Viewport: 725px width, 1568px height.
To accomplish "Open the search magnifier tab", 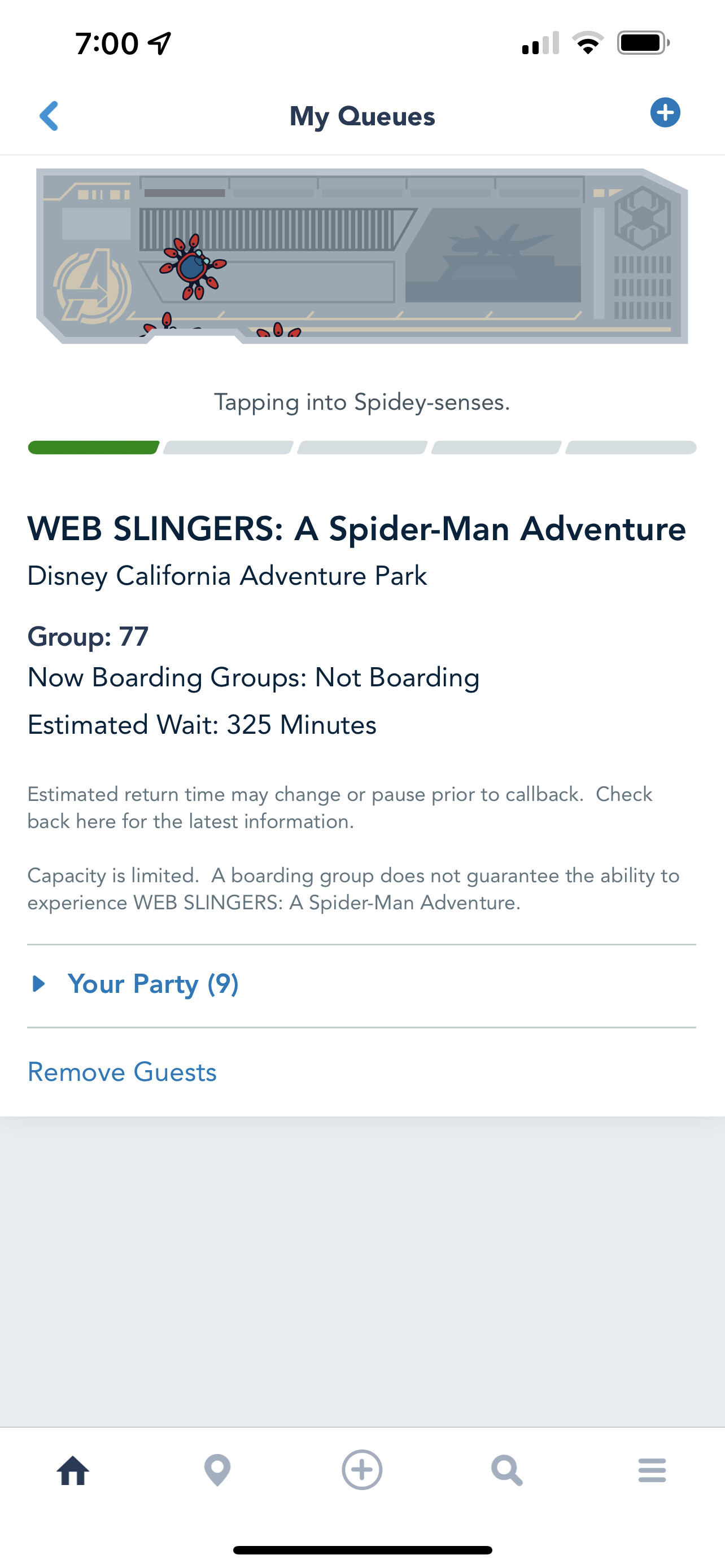I will (x=506, y=1470).
